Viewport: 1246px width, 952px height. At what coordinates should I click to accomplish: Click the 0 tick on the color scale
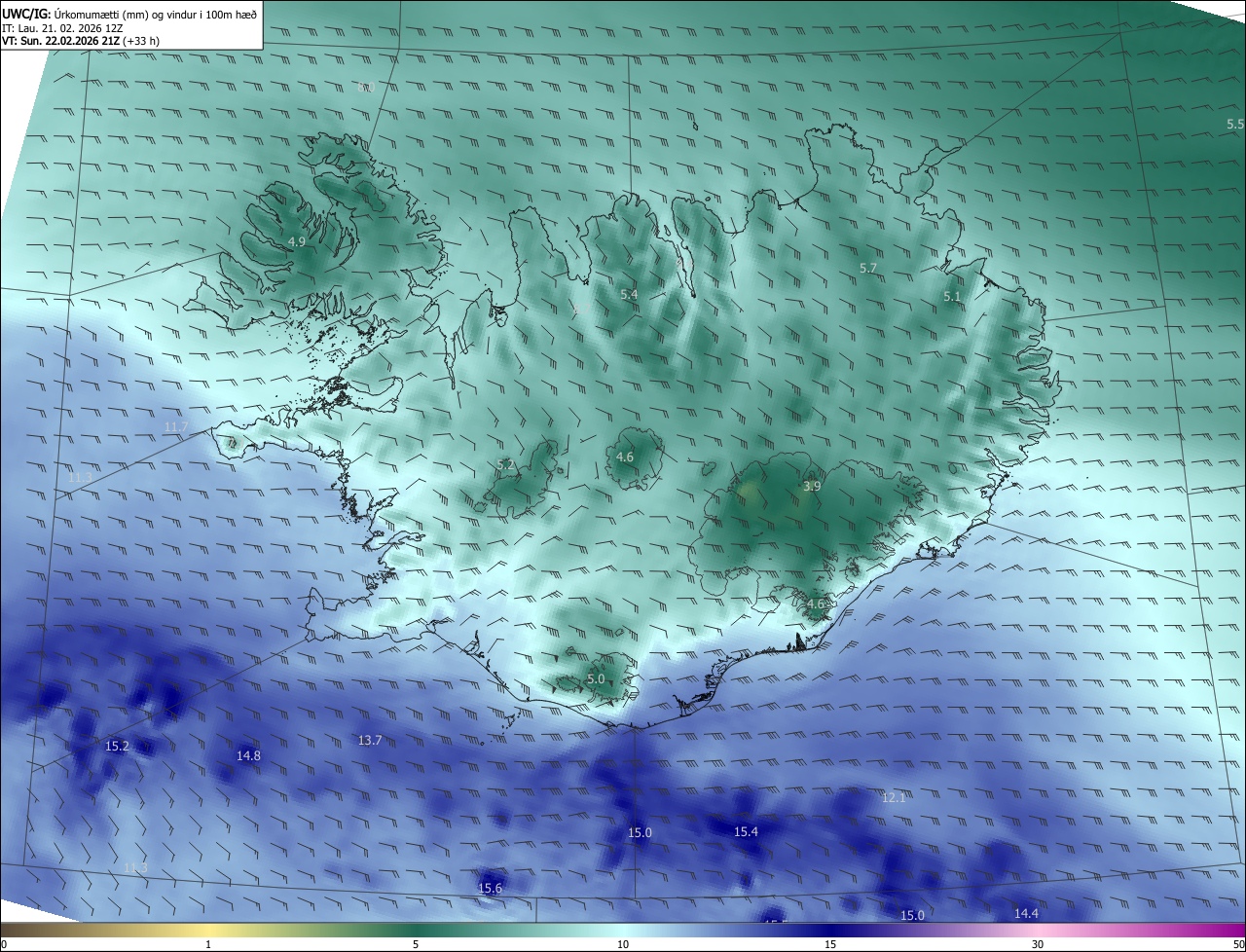(x=4, y=945)
